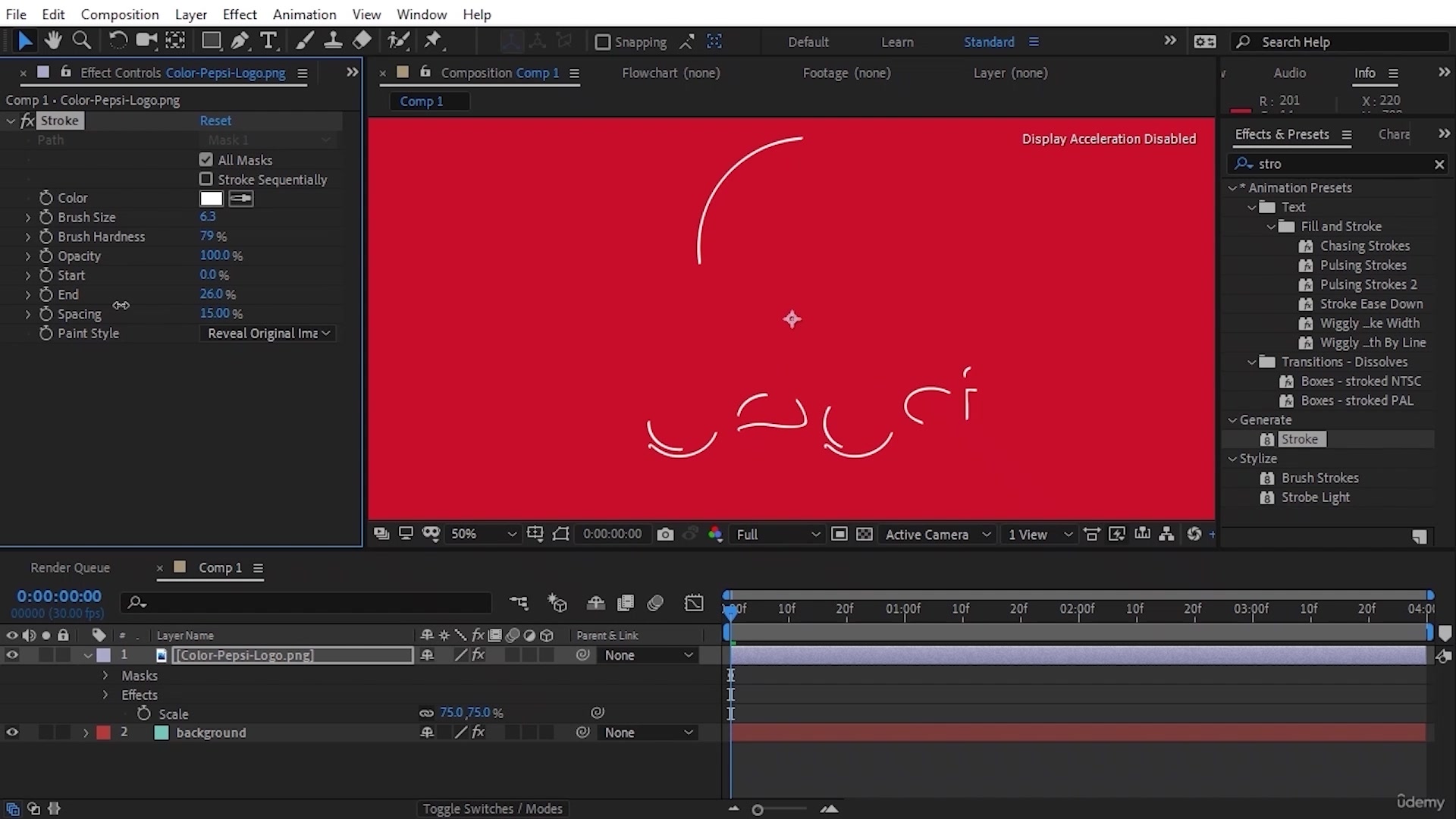This screenshot has width=1456, height=819.
Task: Open the composition mini-flowchart in timeline
Action: tap(519, 603)
